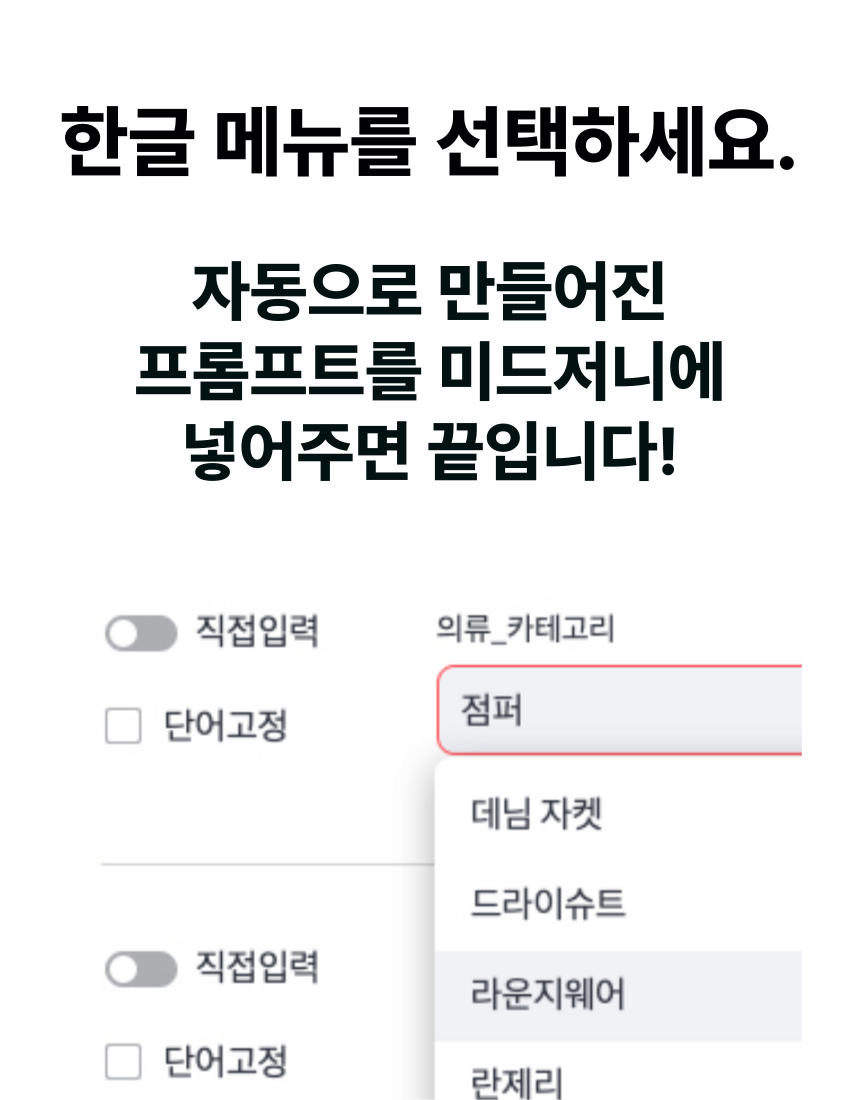Pick the highlighted 라운지웨어 option
This screenshot has width=860, height=1100.
(x=618, y=995)
